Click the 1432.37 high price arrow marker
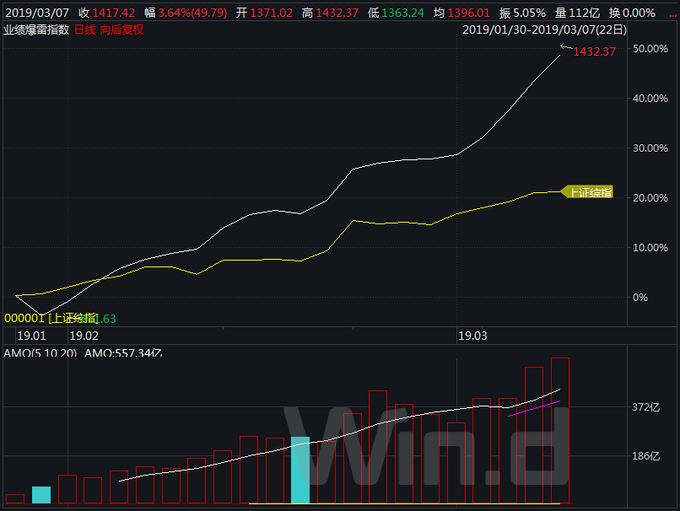The image size is (680, 511). pos(592,50)
